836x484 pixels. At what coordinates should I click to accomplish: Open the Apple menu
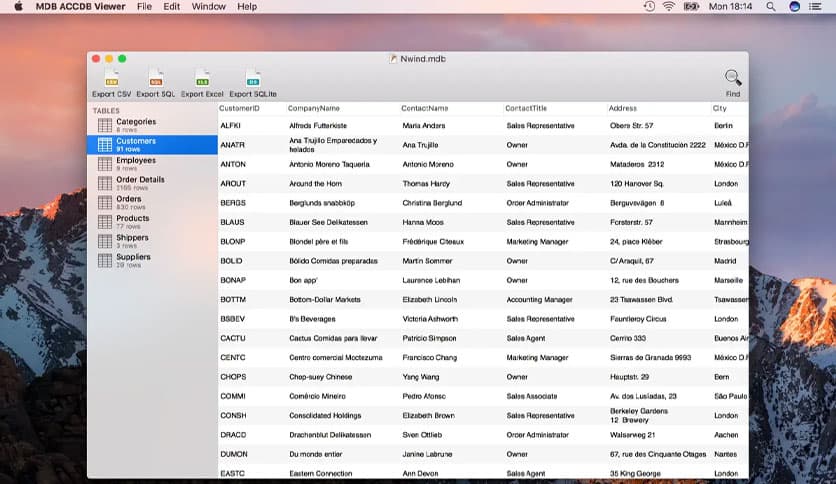(x=18, y=6)
